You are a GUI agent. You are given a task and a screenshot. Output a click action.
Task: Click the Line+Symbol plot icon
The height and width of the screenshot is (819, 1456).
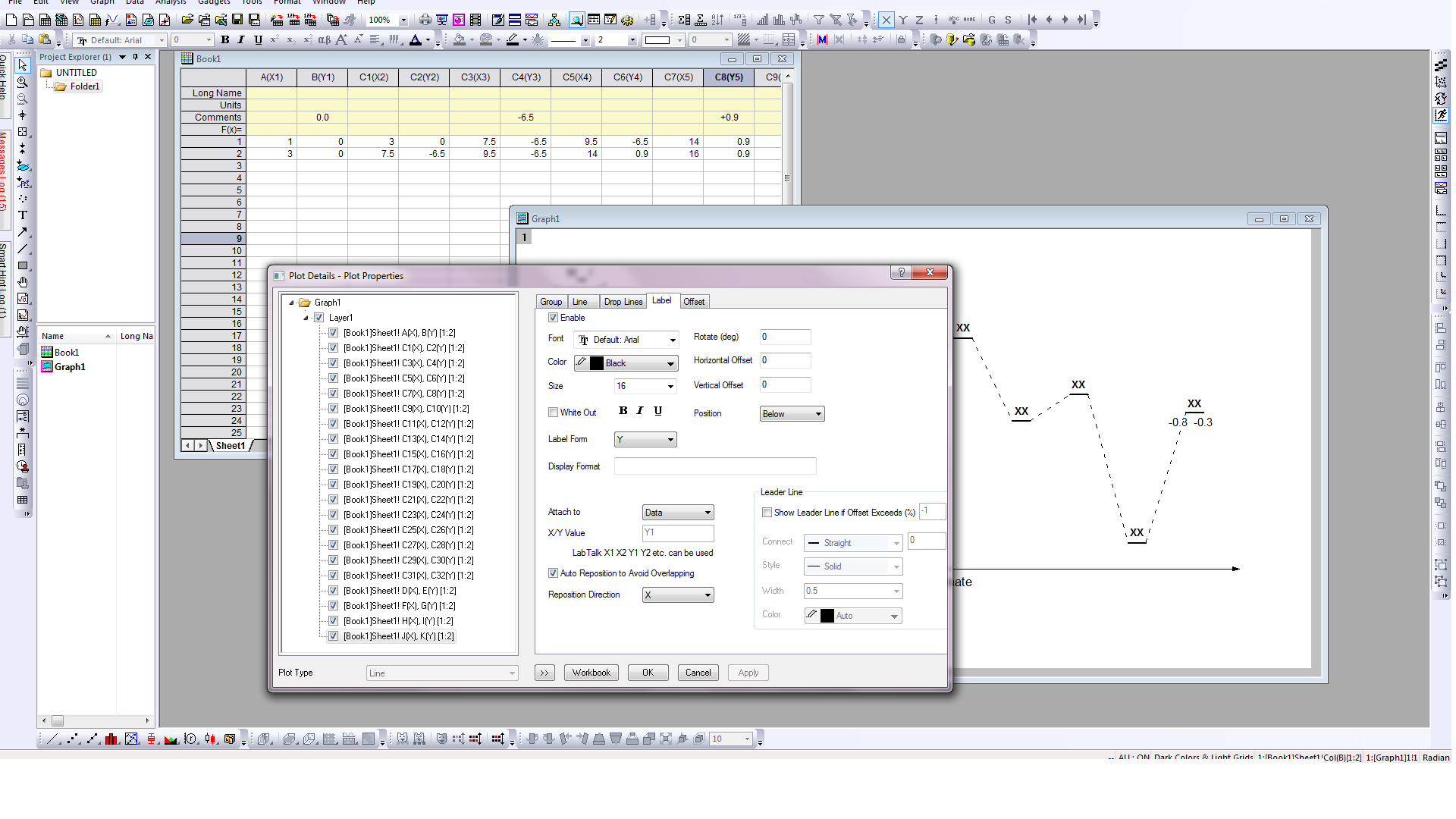click(93, 739)
